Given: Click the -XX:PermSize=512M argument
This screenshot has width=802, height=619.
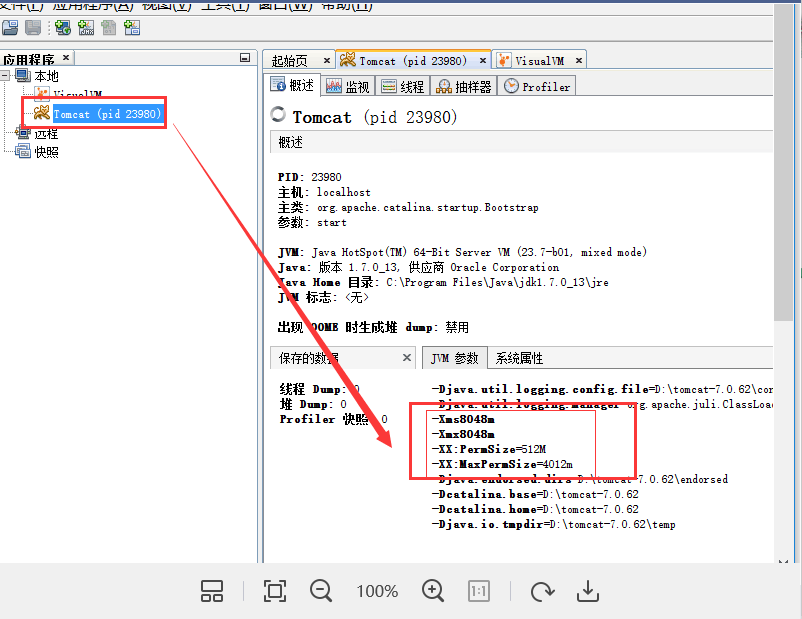Looking at the screenshot, I should tap(489, 449).
